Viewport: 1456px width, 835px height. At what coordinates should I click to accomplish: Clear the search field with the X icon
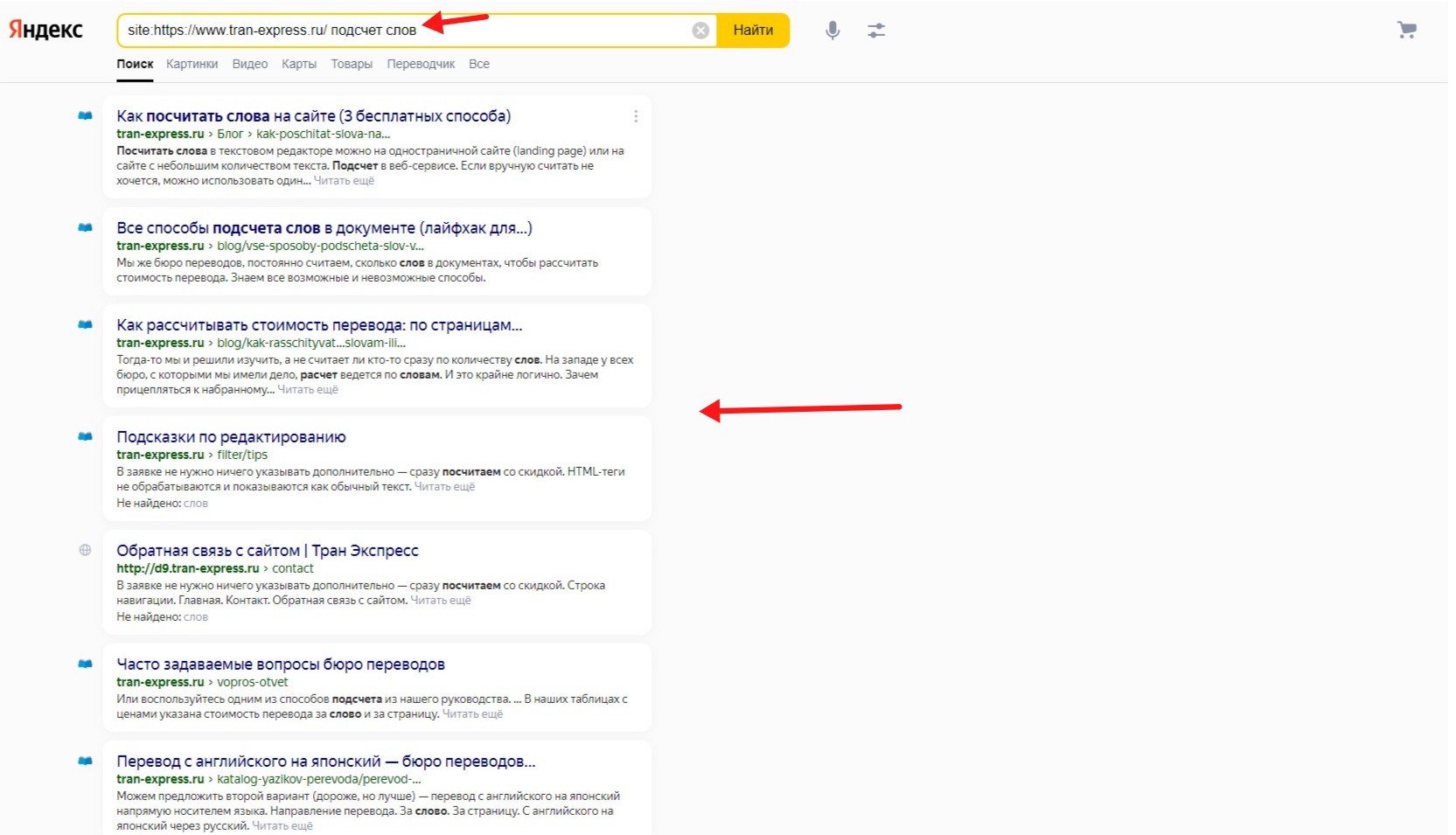[x=700, y=31]
